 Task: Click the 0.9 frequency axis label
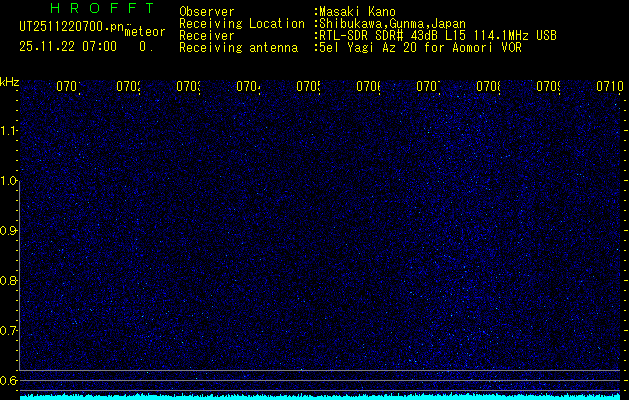point(9,231)
